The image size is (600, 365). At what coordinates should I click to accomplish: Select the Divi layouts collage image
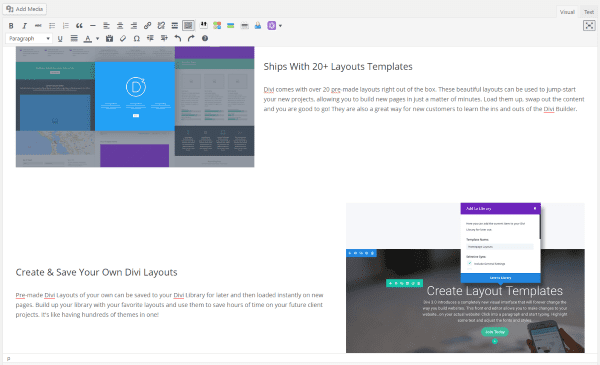pyautogui.click(x=135, y=107)
